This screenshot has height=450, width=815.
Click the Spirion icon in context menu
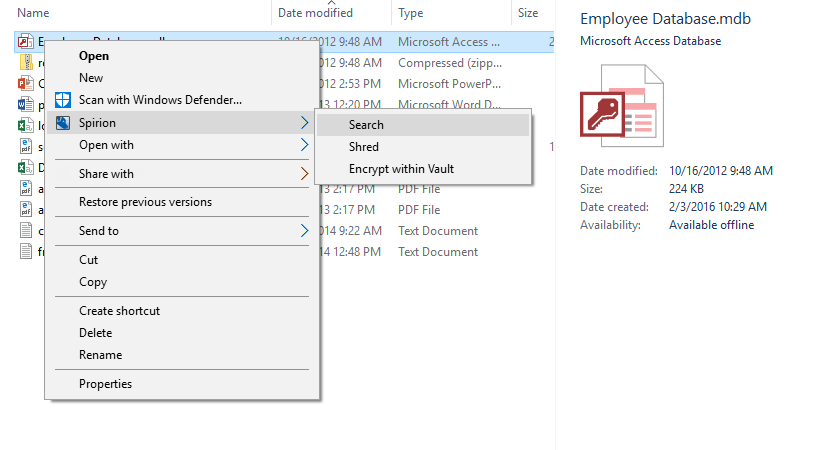63,123
